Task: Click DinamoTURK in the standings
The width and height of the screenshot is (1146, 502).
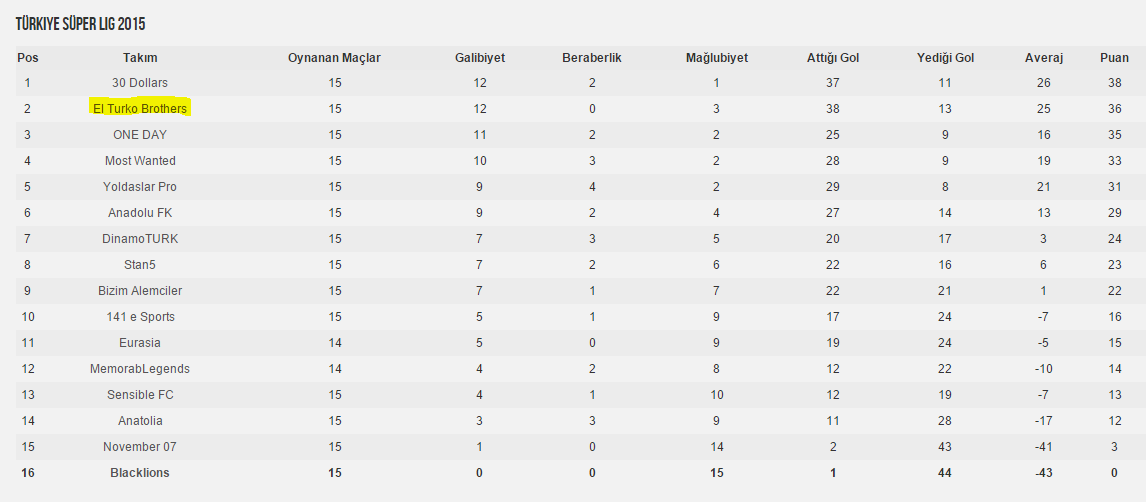Action: coord(140,239)
